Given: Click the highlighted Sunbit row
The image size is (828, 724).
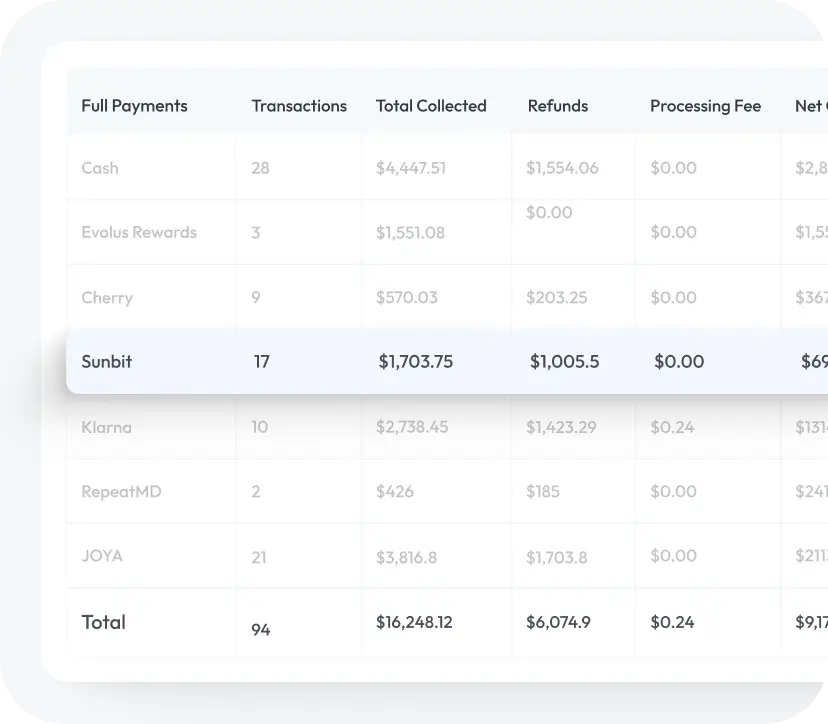Looking at the screenshot, I should pyautogui.click(x=107, y=362).
